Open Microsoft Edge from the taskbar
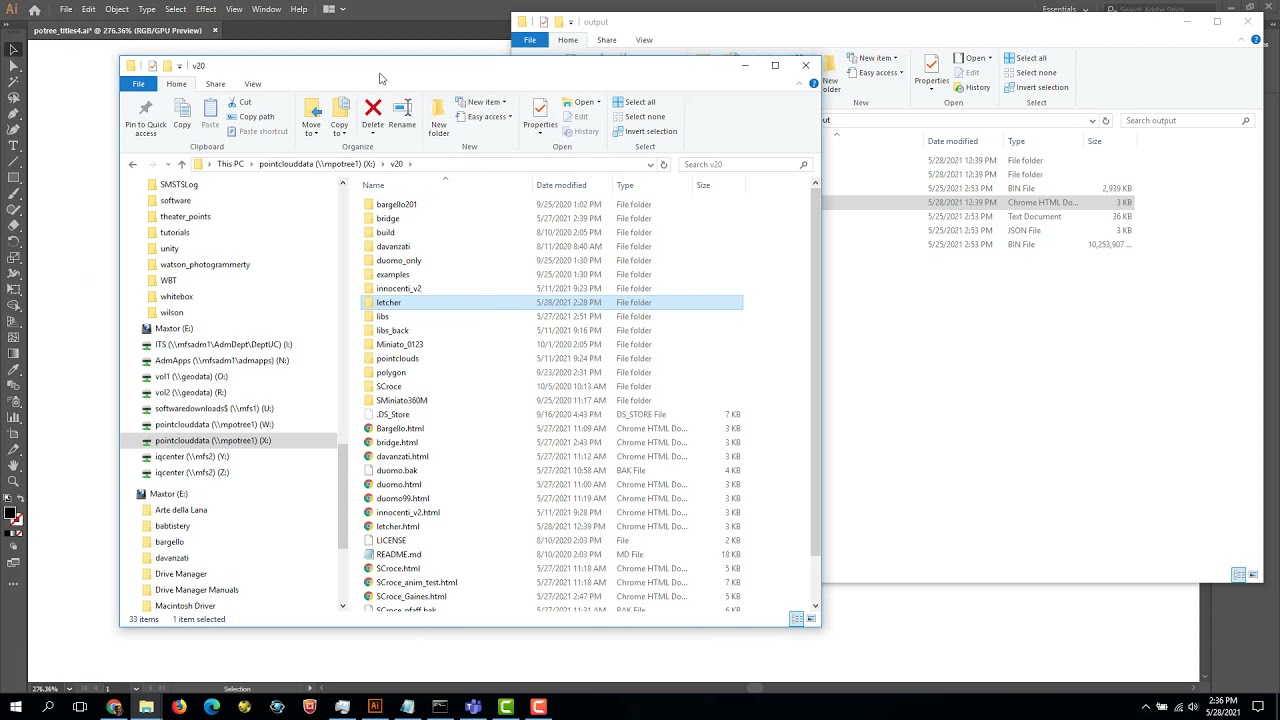The height and width of the screenshot is (720, 1280). (212, 707)
